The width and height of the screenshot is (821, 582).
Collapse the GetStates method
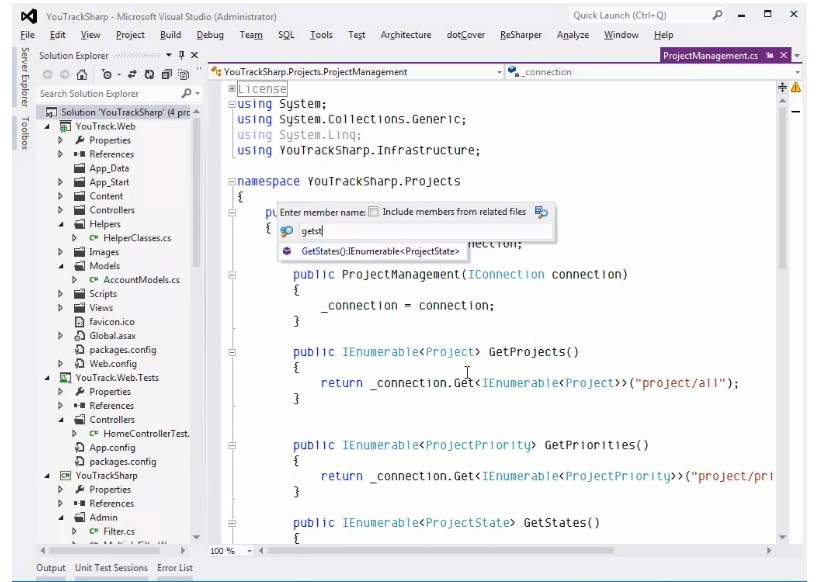coord(232,523)
